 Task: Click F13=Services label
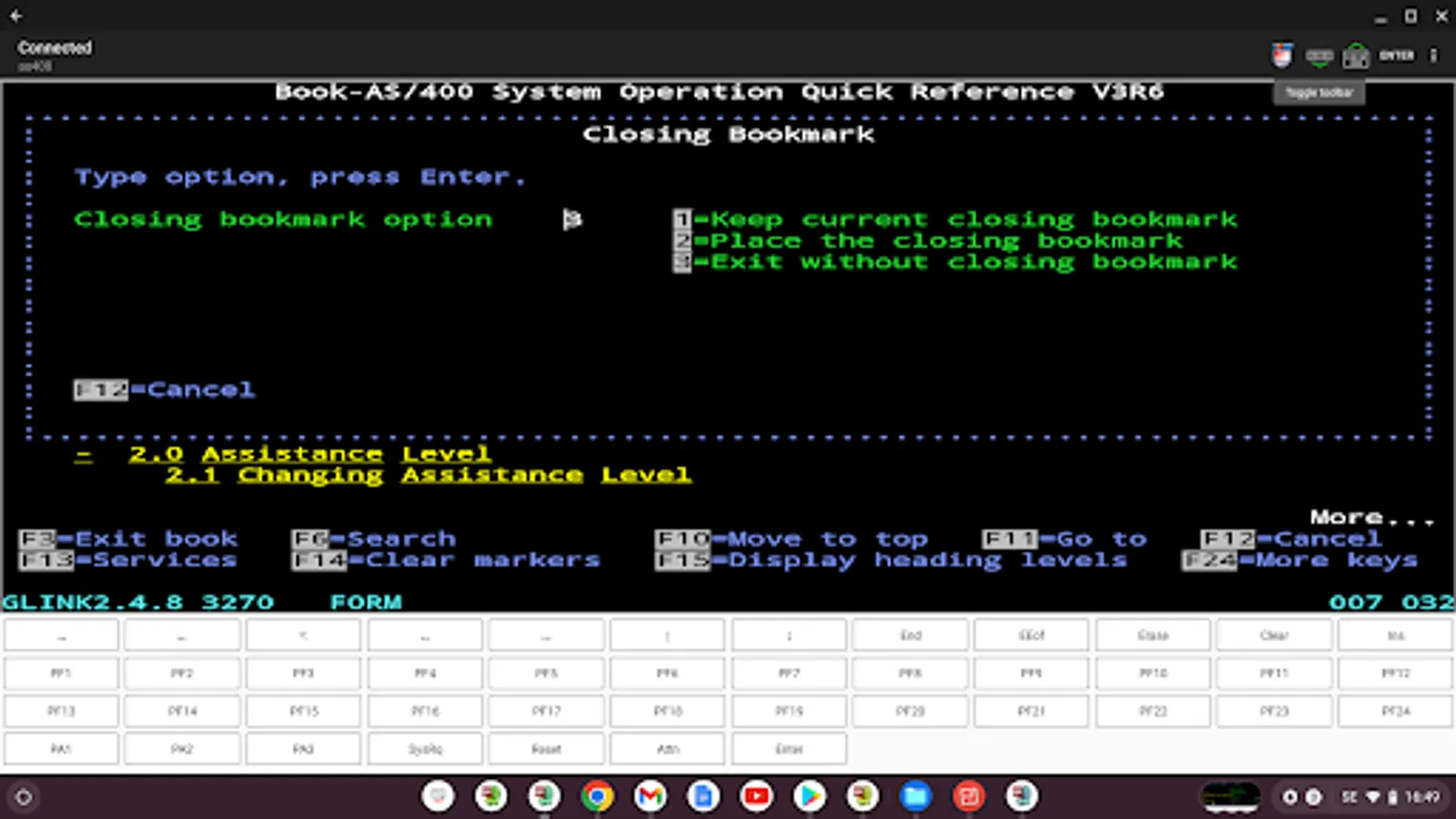128,560
